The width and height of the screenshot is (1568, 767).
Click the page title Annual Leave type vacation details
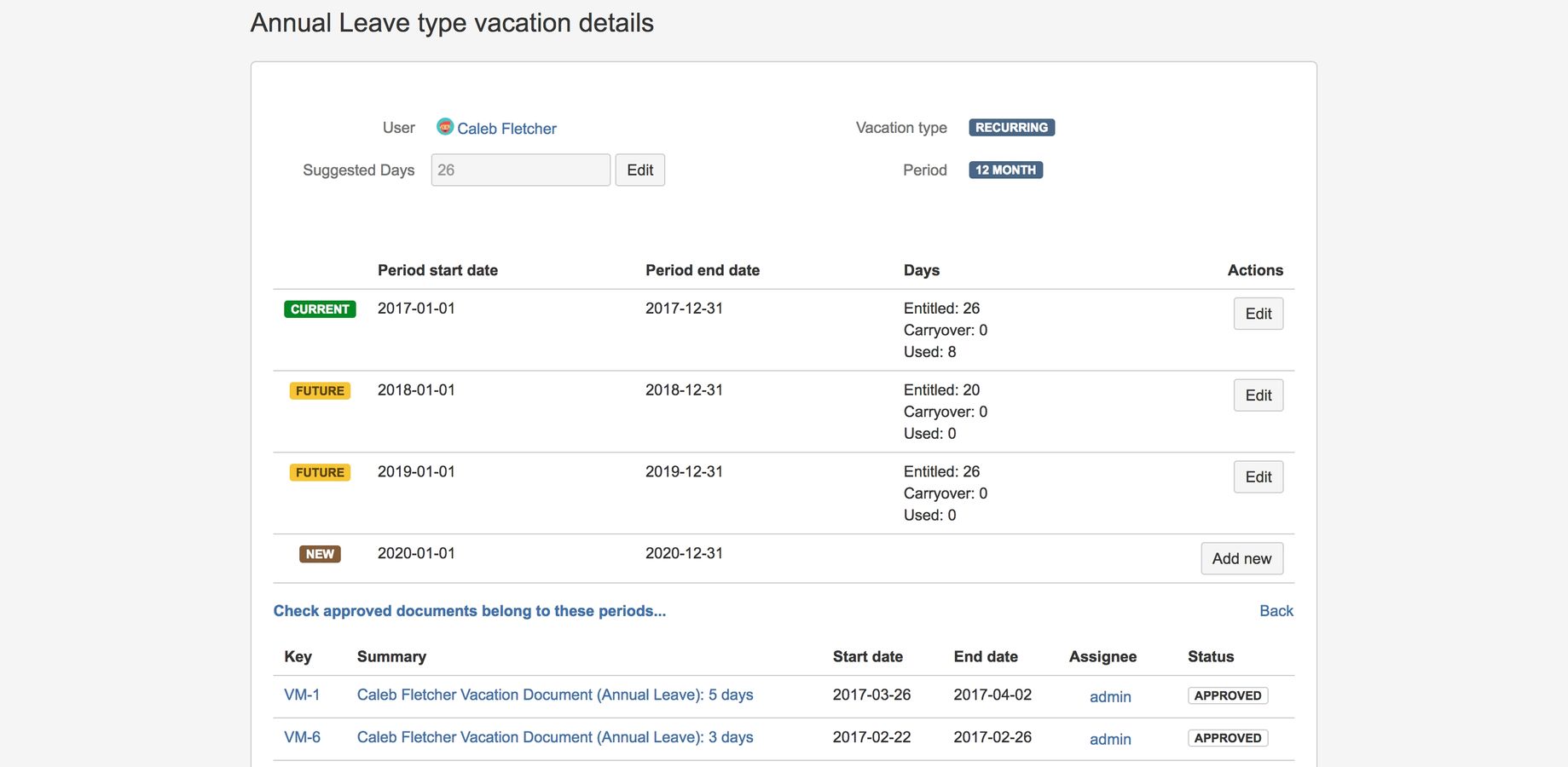click(x=452, y=23)
